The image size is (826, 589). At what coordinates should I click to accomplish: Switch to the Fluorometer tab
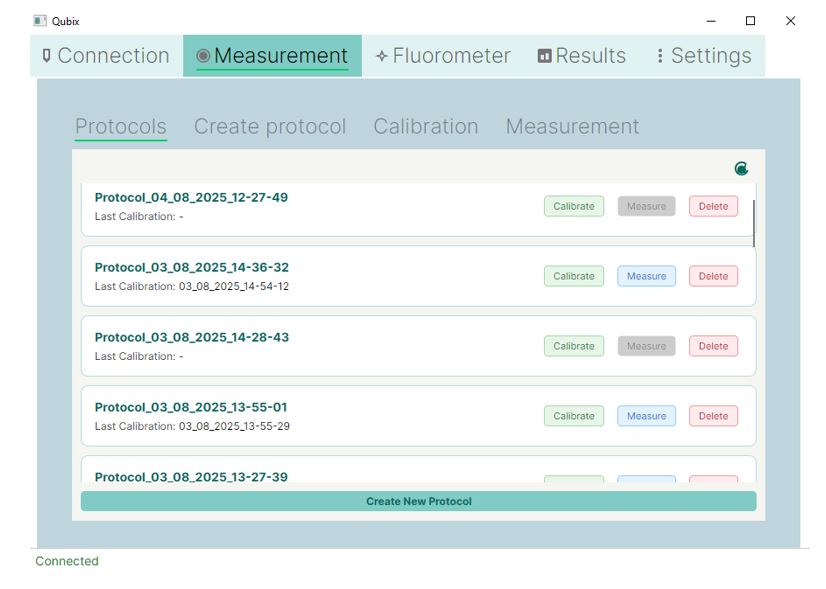(x=443, y=56)
